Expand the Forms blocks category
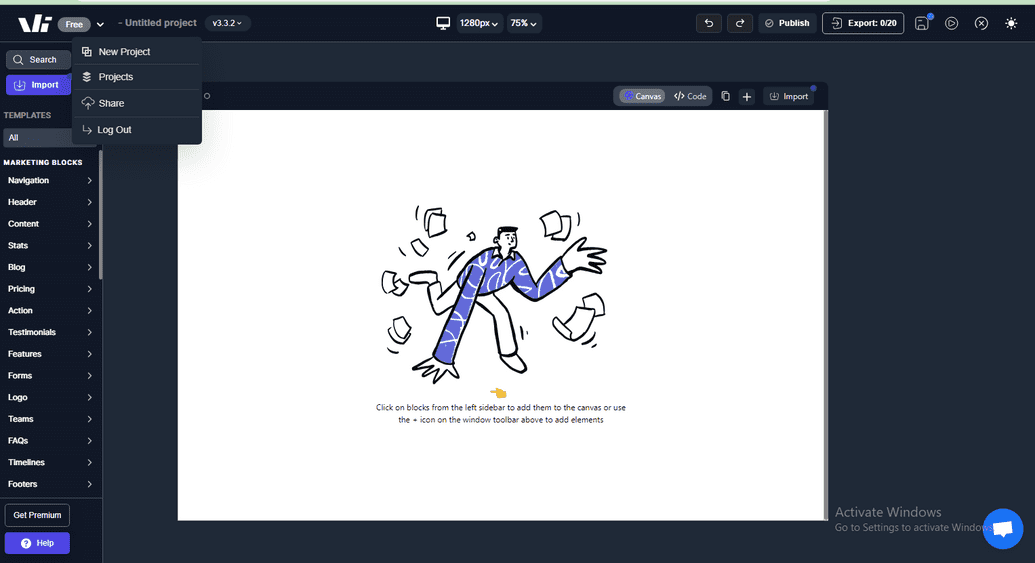The width and height of the screenshot is (1035, 563). [x=50, y=376]
